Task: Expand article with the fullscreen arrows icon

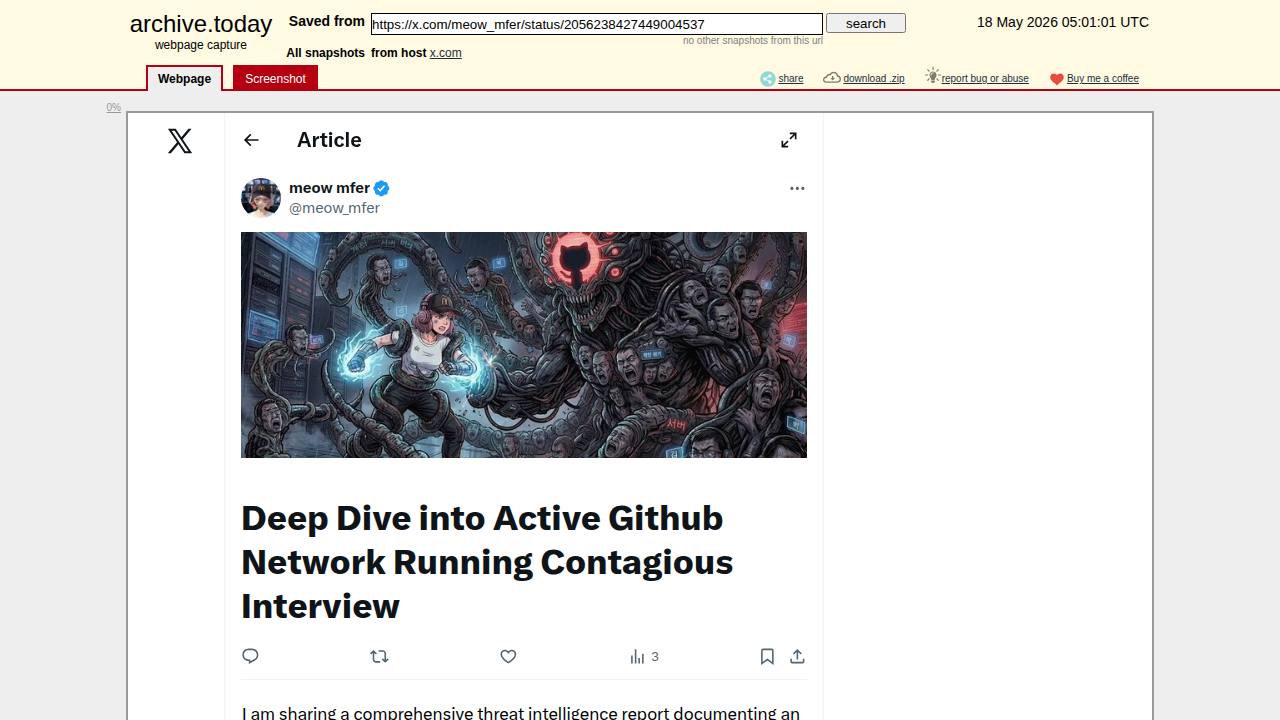Action: (789, 140)
